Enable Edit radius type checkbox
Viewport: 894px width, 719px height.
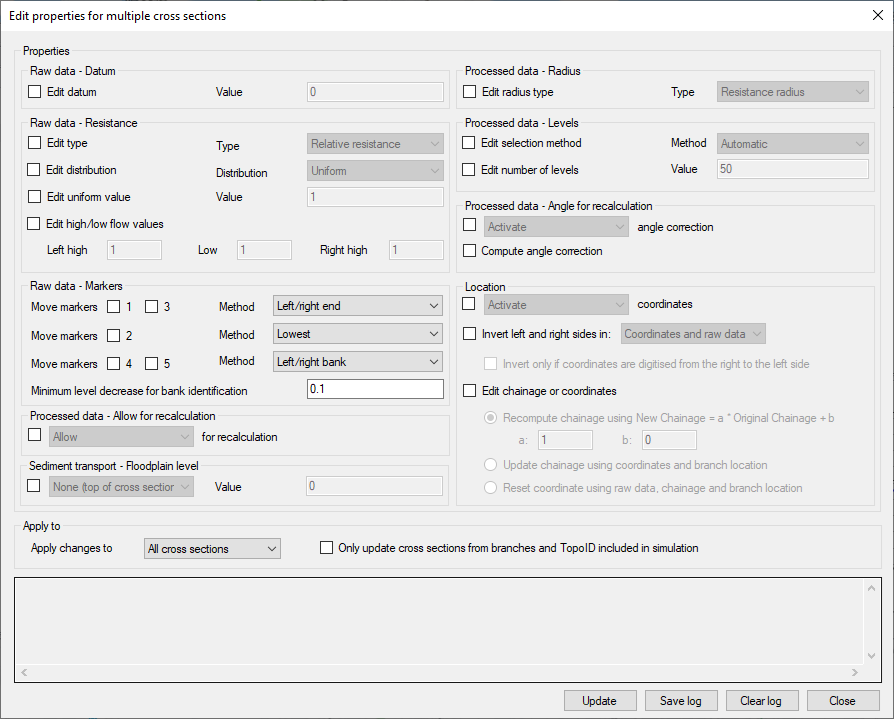click(470, 91)
